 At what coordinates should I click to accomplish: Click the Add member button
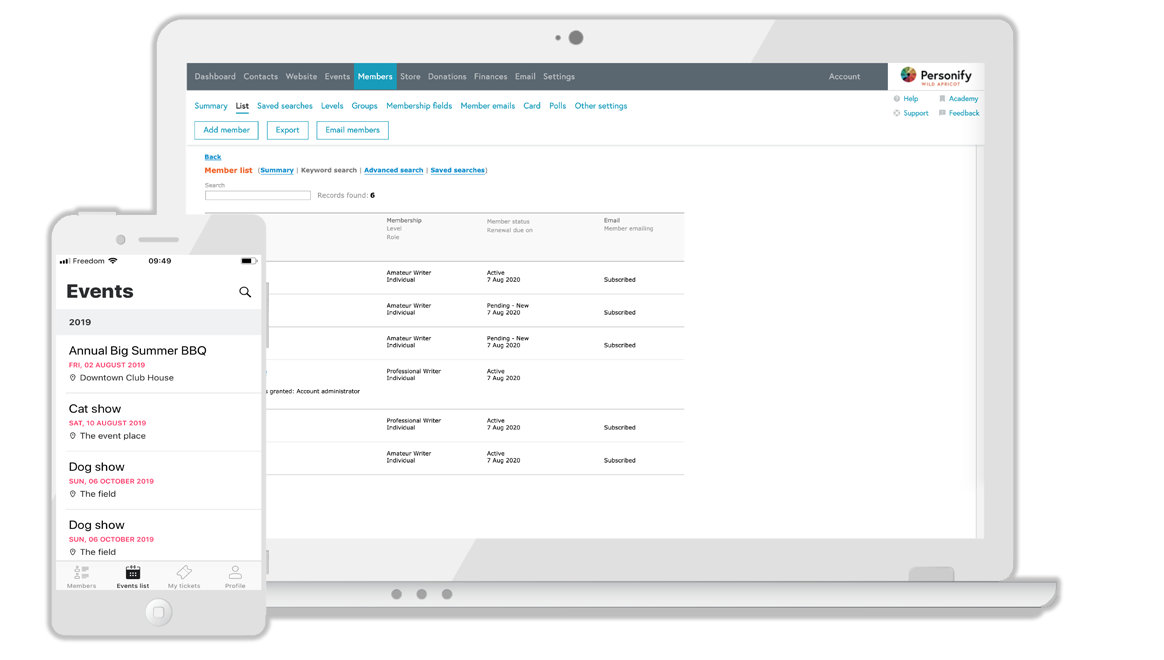pyautogui.click(x=226, y=131)
